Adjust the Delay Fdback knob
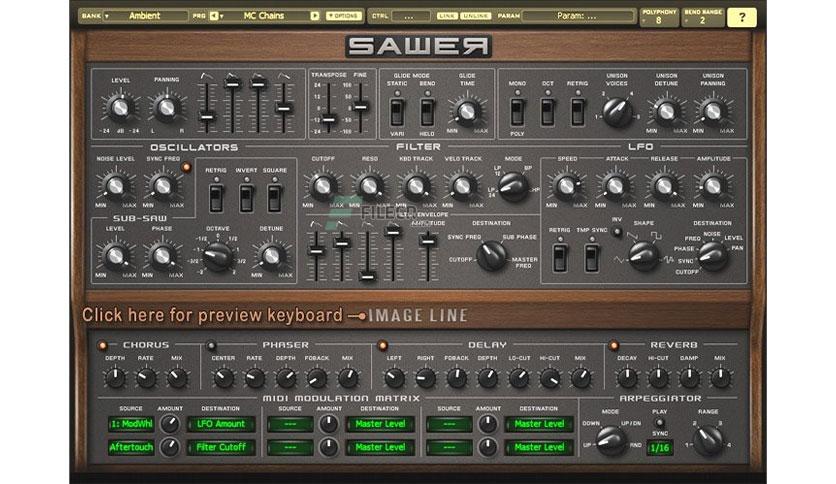This screenshot has height=484, width=836. (456, 378)
